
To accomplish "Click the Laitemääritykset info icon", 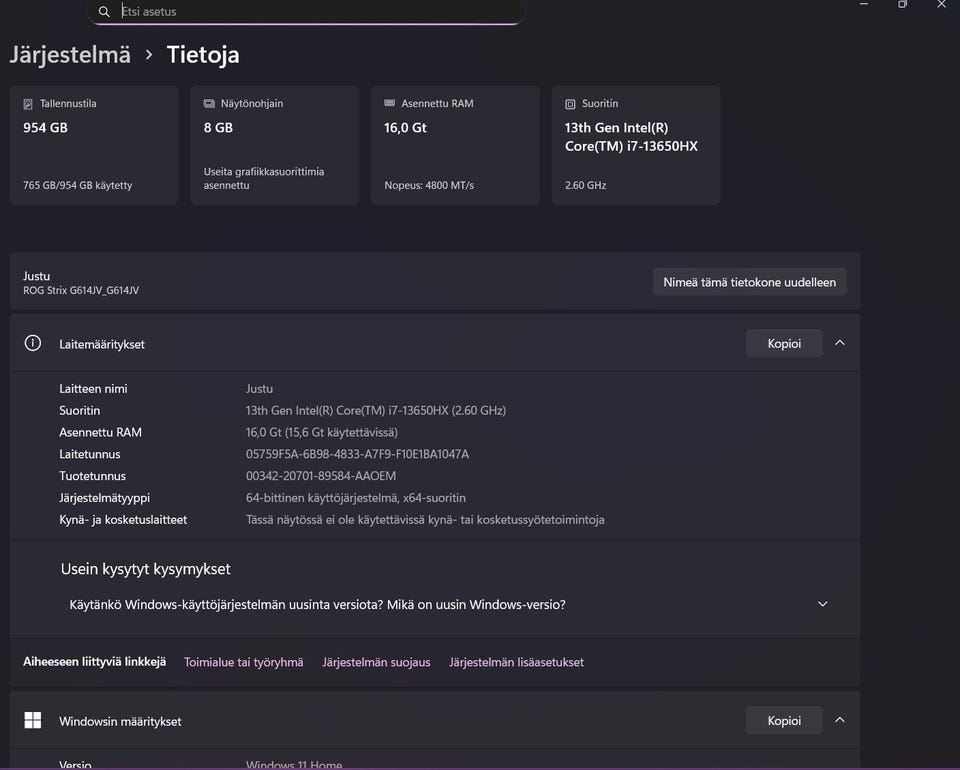I will [33, 343].
